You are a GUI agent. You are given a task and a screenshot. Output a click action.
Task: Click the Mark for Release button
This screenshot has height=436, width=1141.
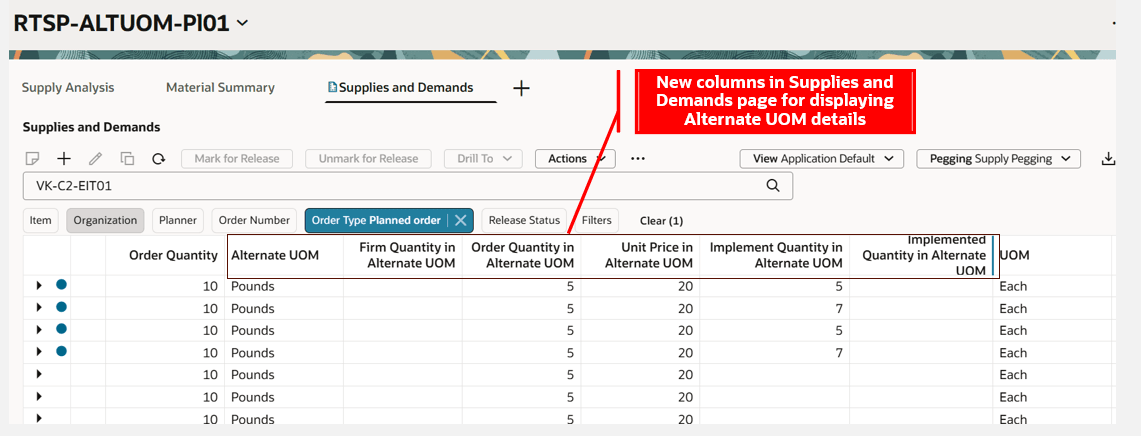(236, 159)
